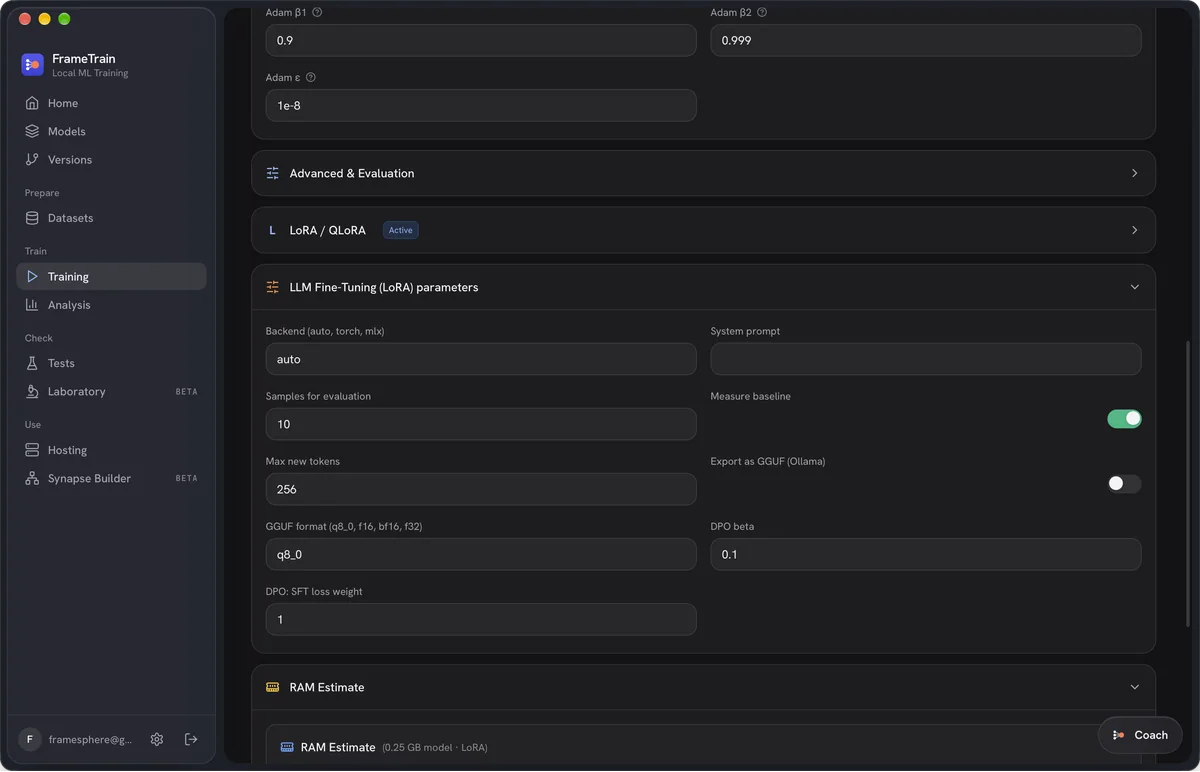Image resolution: width=1200 pixels, height=772 pixels.
Task: Show help for Adam ε
Action: [x=310, y=78]
